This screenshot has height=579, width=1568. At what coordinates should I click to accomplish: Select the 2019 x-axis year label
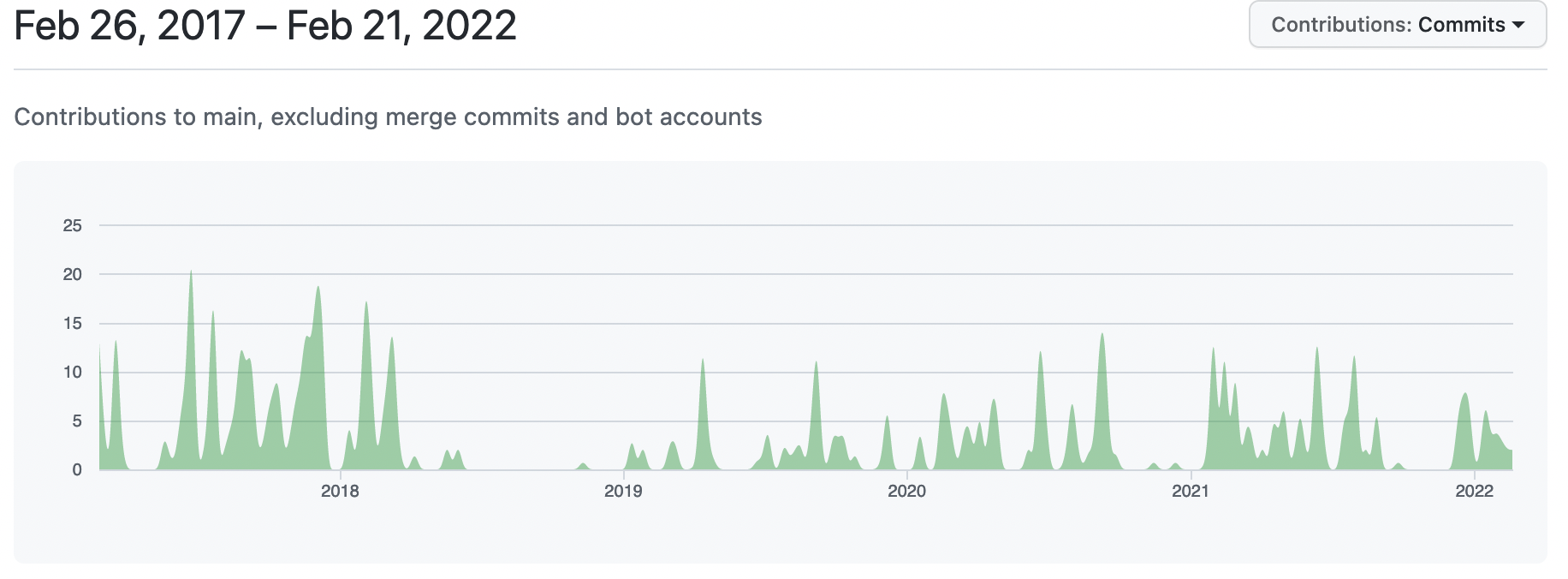pyautogui.click(x=623, y=491)
